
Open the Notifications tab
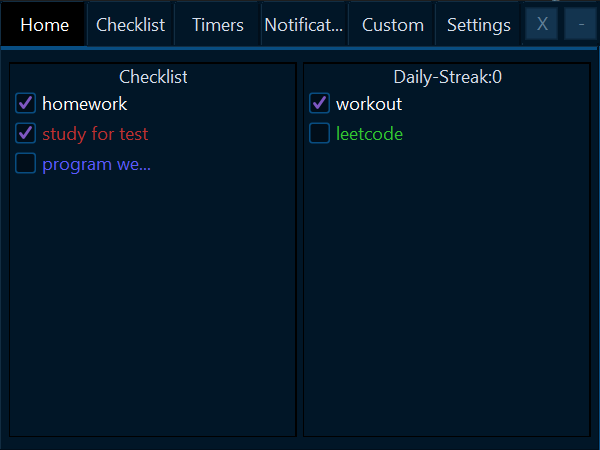click(304, 25)
